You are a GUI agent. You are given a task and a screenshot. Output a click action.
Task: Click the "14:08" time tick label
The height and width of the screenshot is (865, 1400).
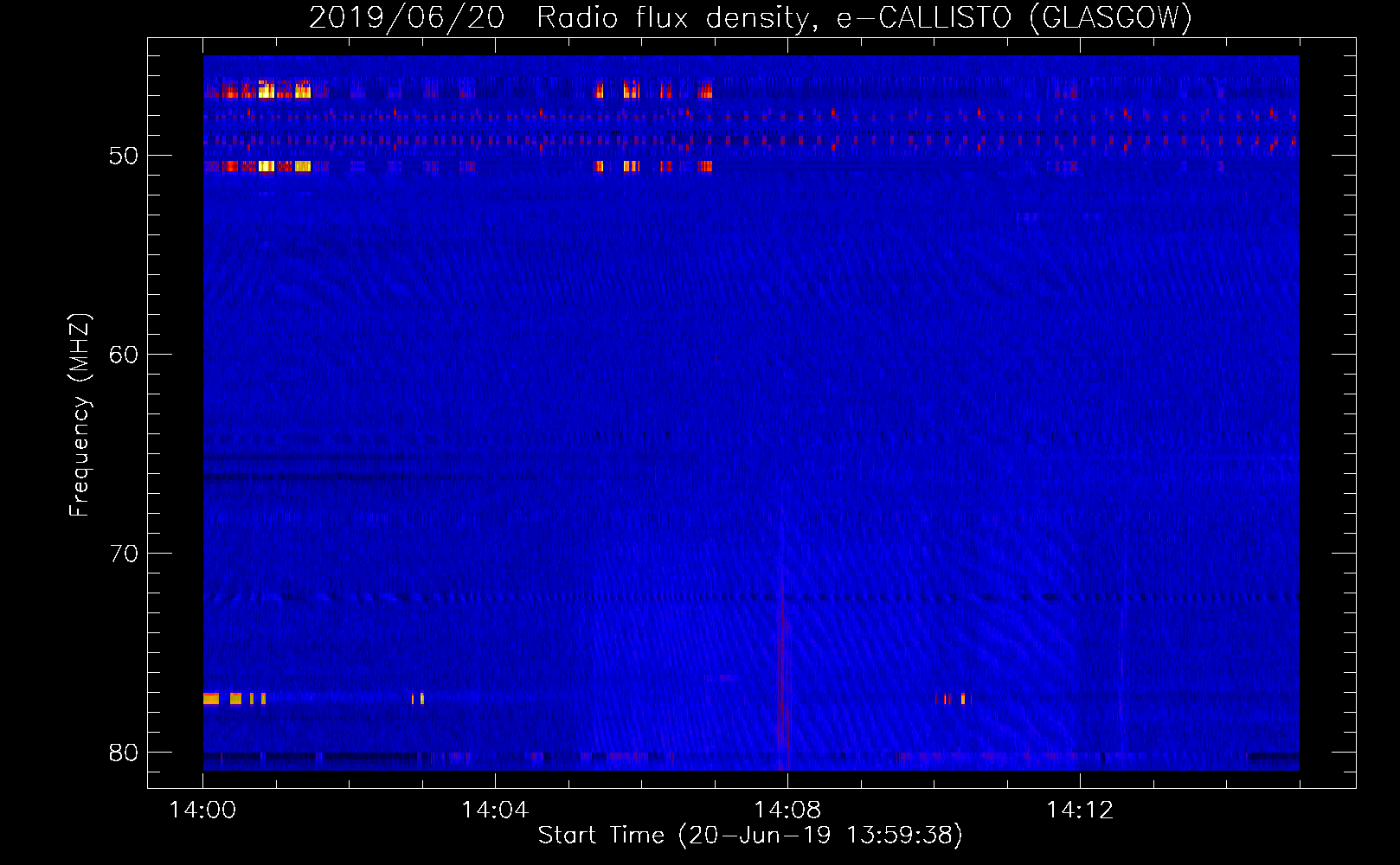[x=787, y=811]
